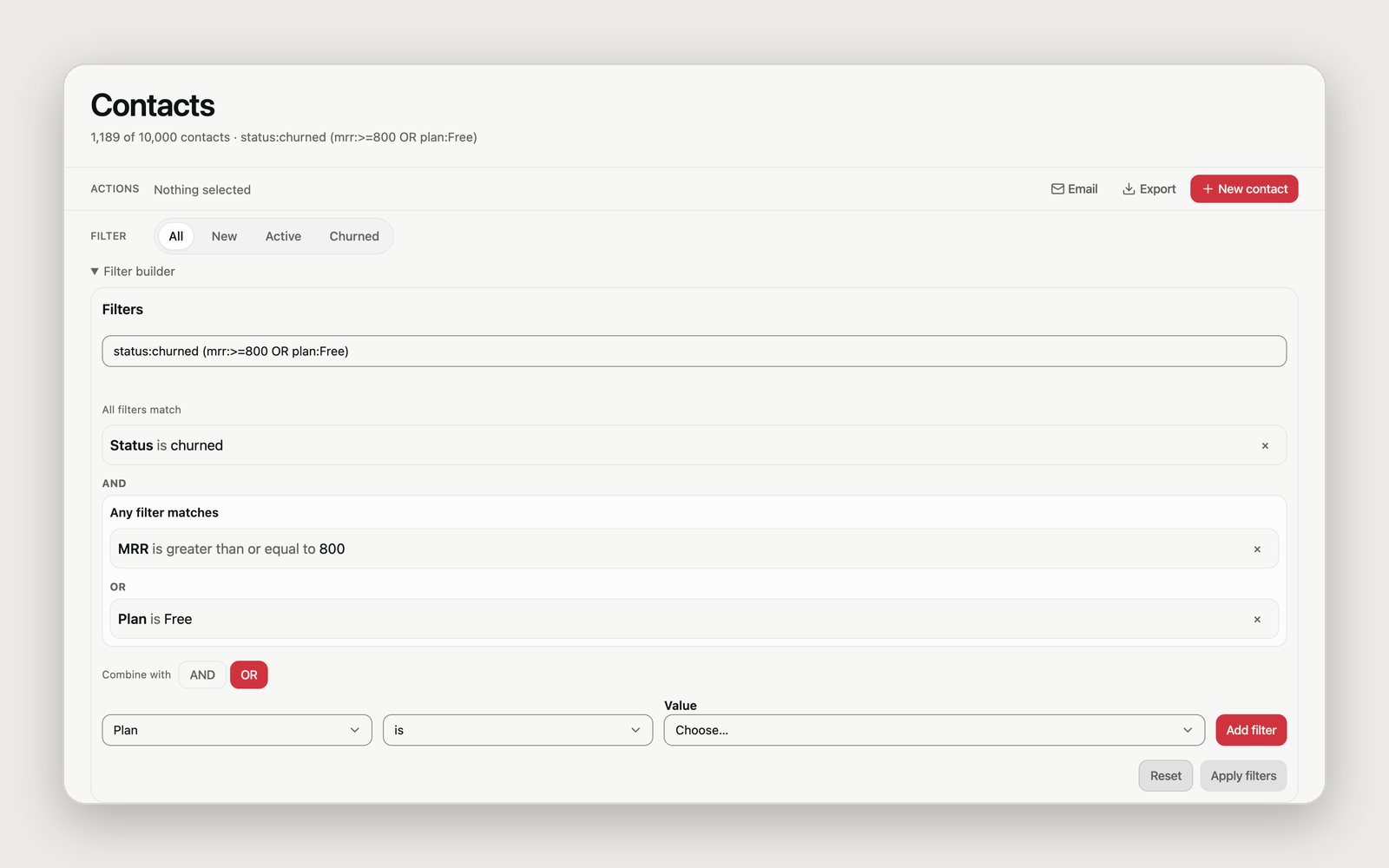This screenshot has height=868, width=1389.
Task: Select the All filter tab
Action: pos(176,236)
